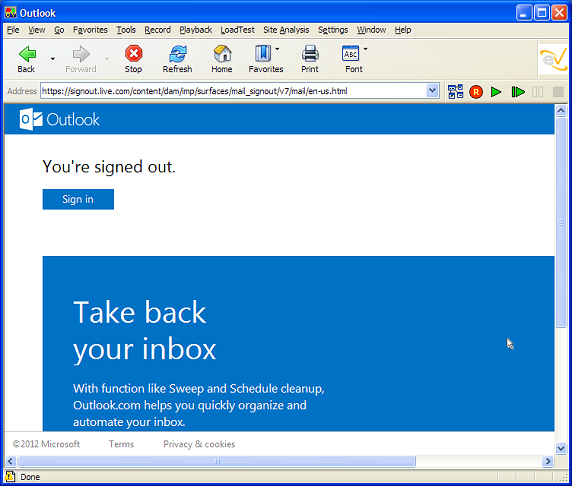Open the Site Analysis menu
572x486 pixels.
coord(286,30)
